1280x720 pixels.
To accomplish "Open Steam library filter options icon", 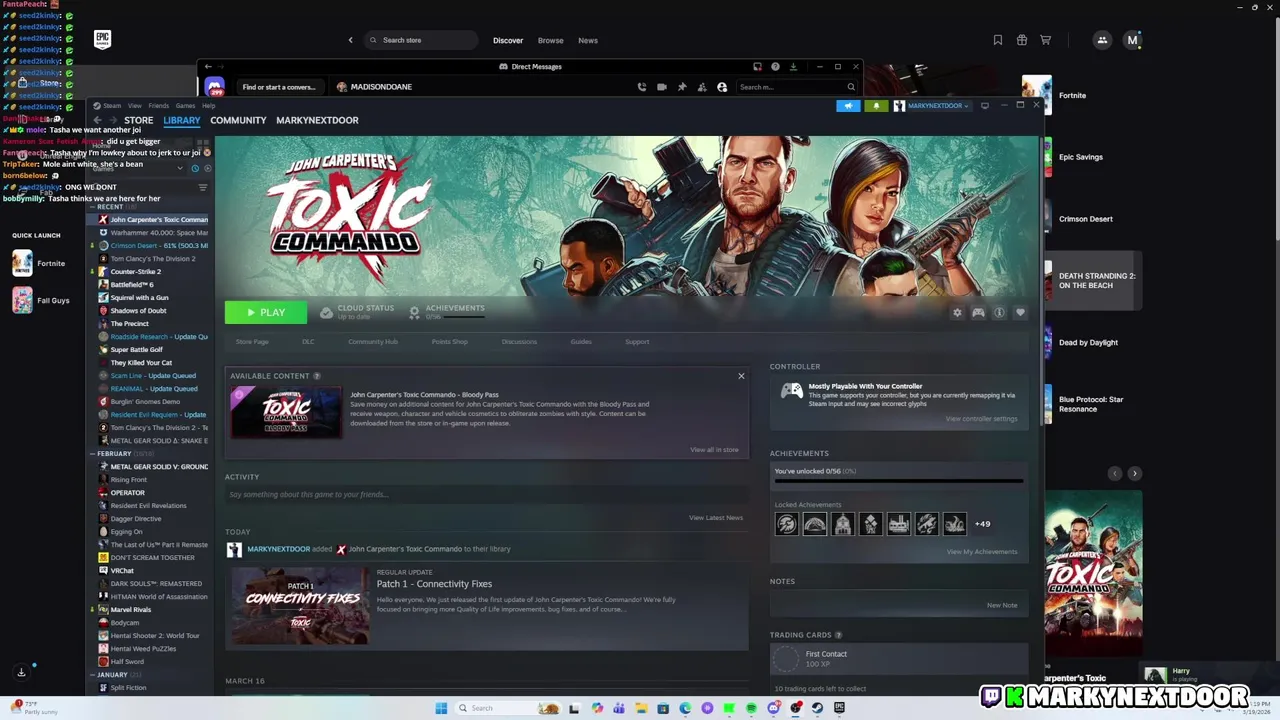I will [x=203, y=187].
